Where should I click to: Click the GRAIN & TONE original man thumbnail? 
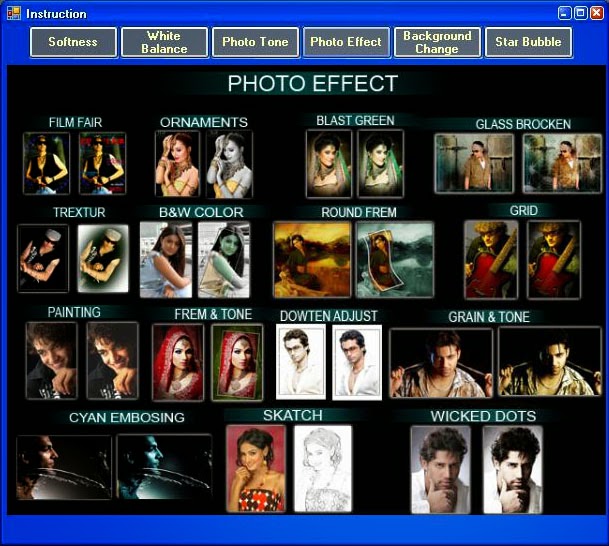[x=441, y=363]
